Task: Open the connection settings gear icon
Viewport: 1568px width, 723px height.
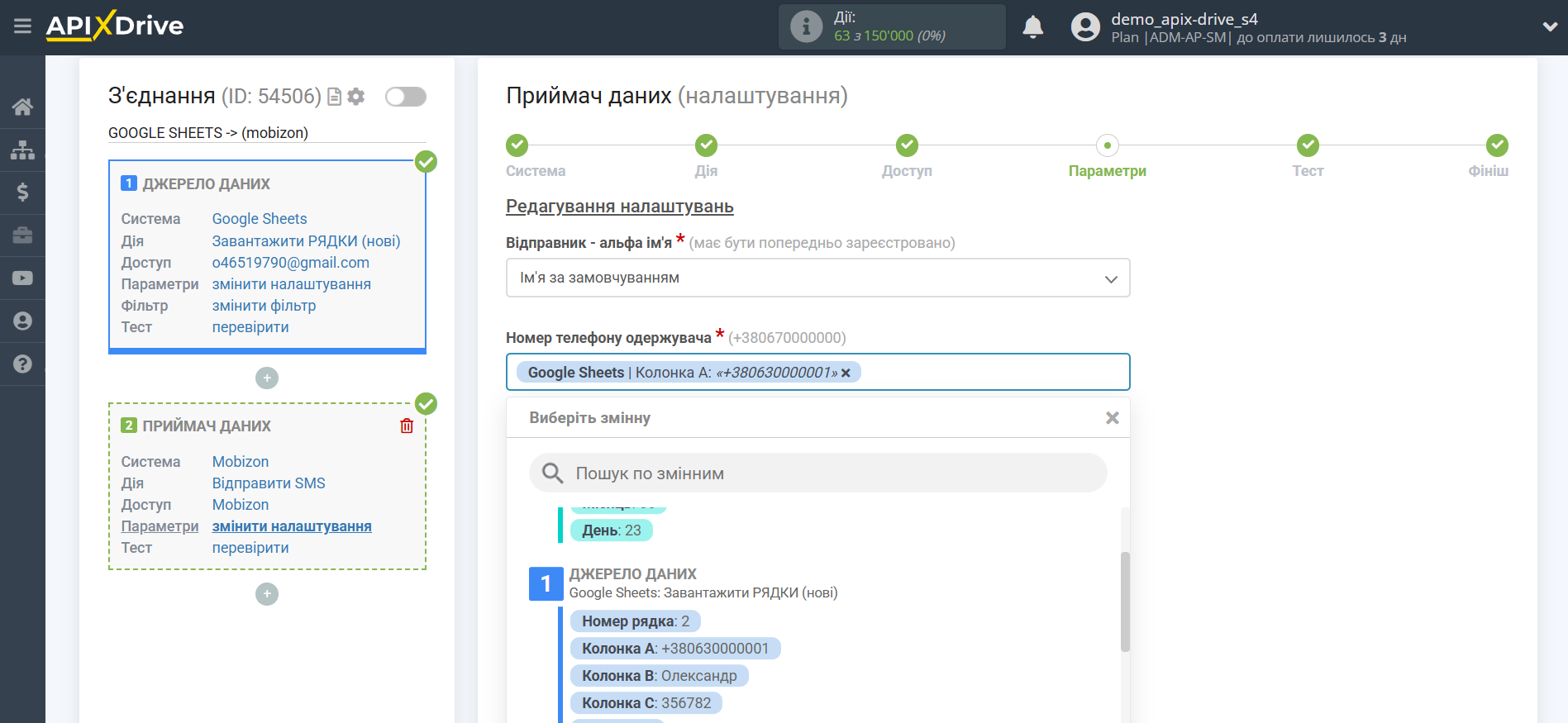Action: [356, 97]
